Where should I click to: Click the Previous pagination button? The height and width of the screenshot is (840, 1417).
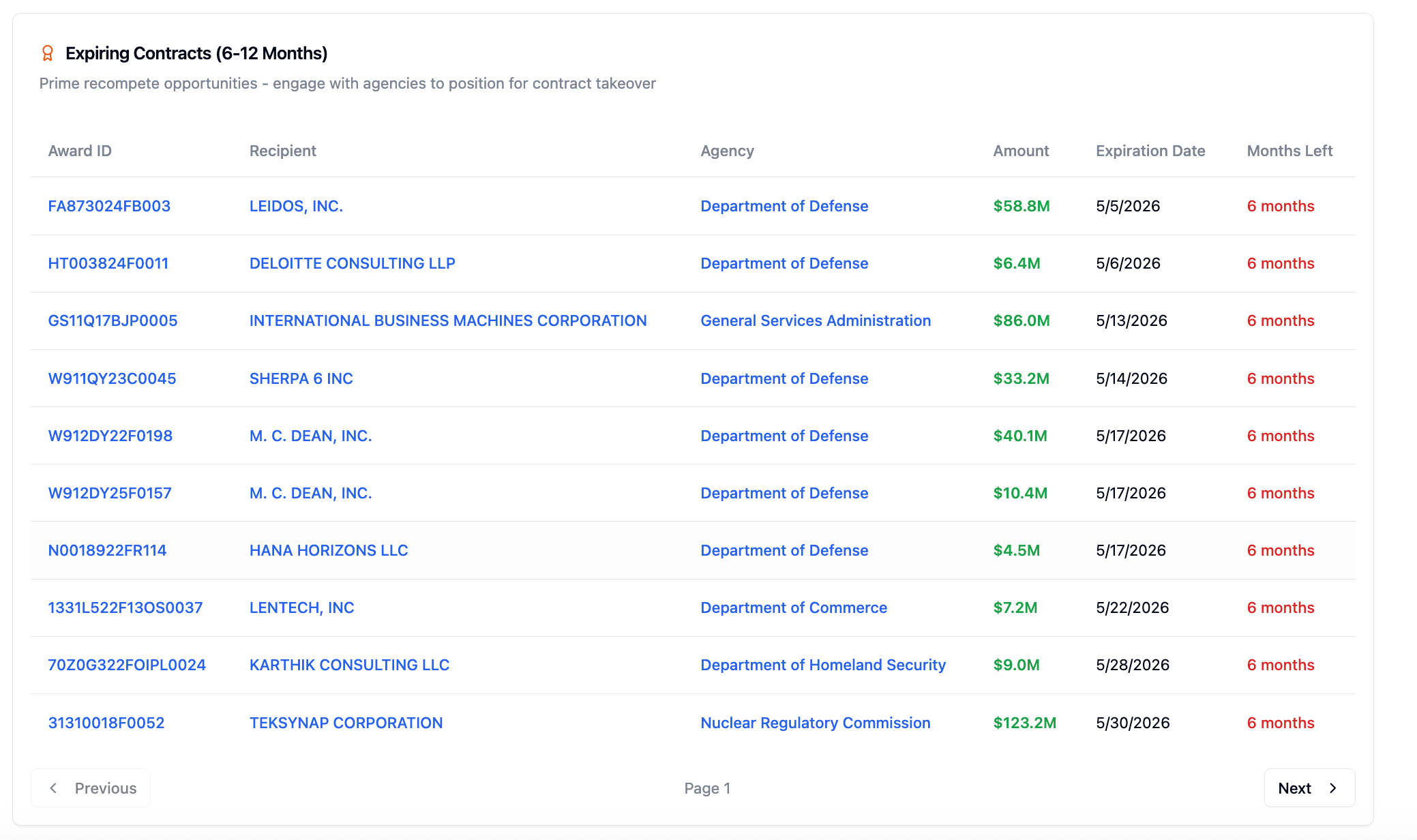pos(90,787)
